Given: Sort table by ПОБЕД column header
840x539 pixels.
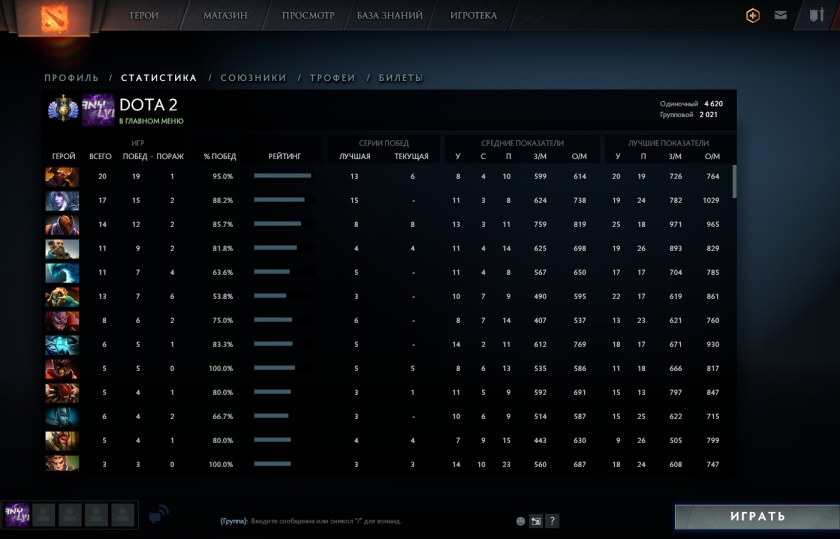Looking at the screenshot, I should pos(135,156).
